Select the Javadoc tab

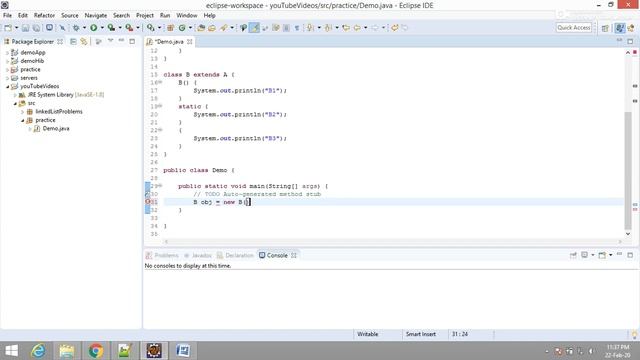[x=198, y=255]
